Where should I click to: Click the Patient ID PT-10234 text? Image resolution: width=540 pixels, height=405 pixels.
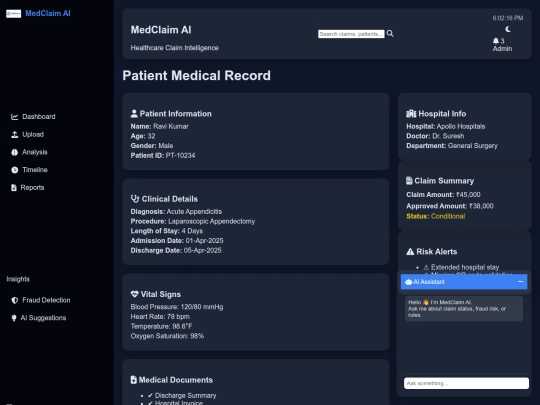pos(163,156)
